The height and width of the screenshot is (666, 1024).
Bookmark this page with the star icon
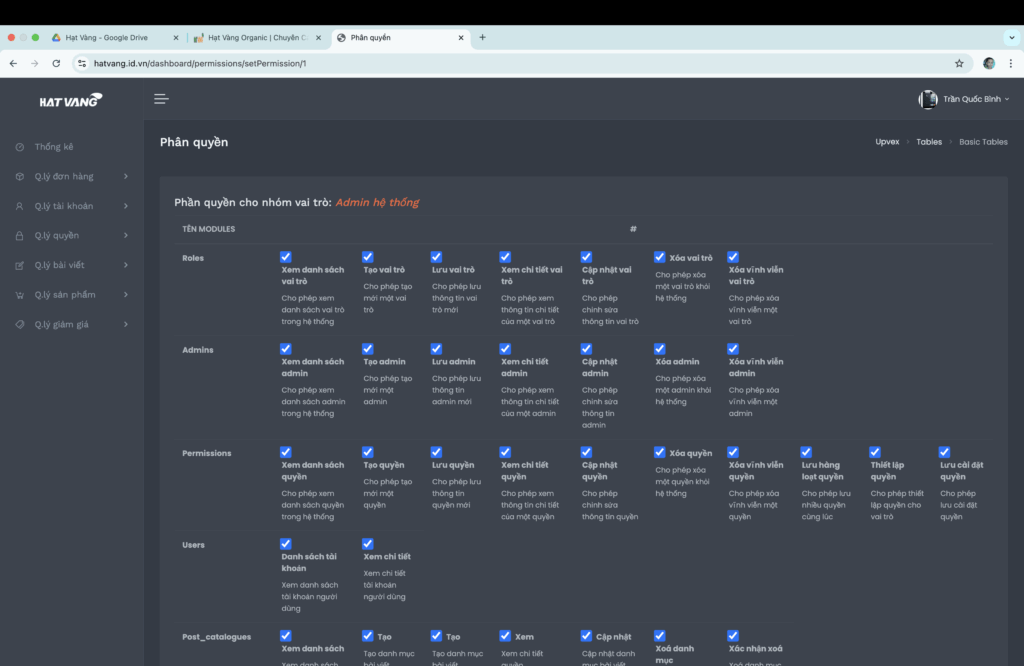pyautogui.click(x=959, y=63)
